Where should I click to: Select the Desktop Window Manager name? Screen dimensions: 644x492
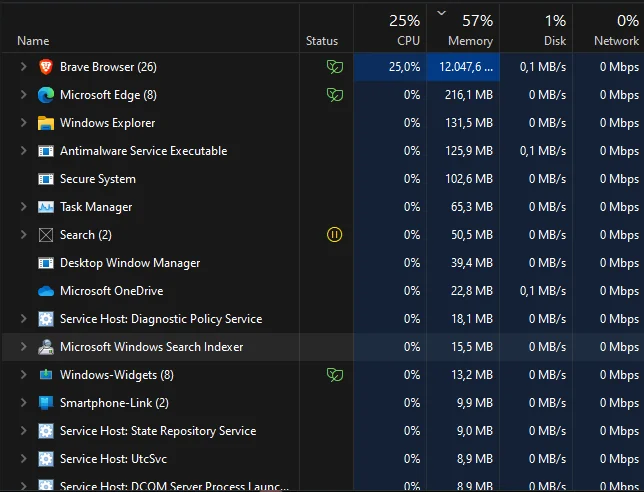click(x=130, y=263)
